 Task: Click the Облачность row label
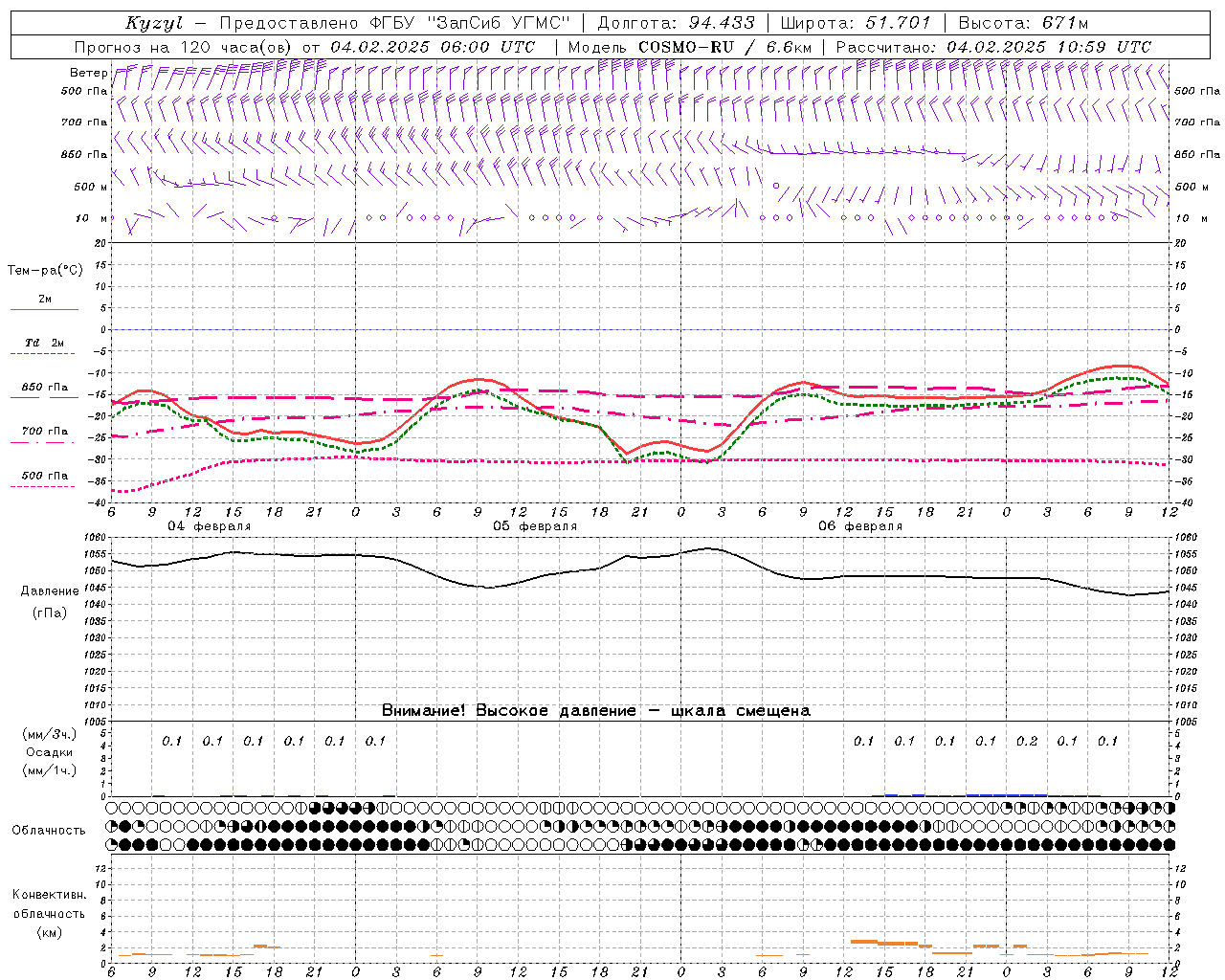click(49, 831)
